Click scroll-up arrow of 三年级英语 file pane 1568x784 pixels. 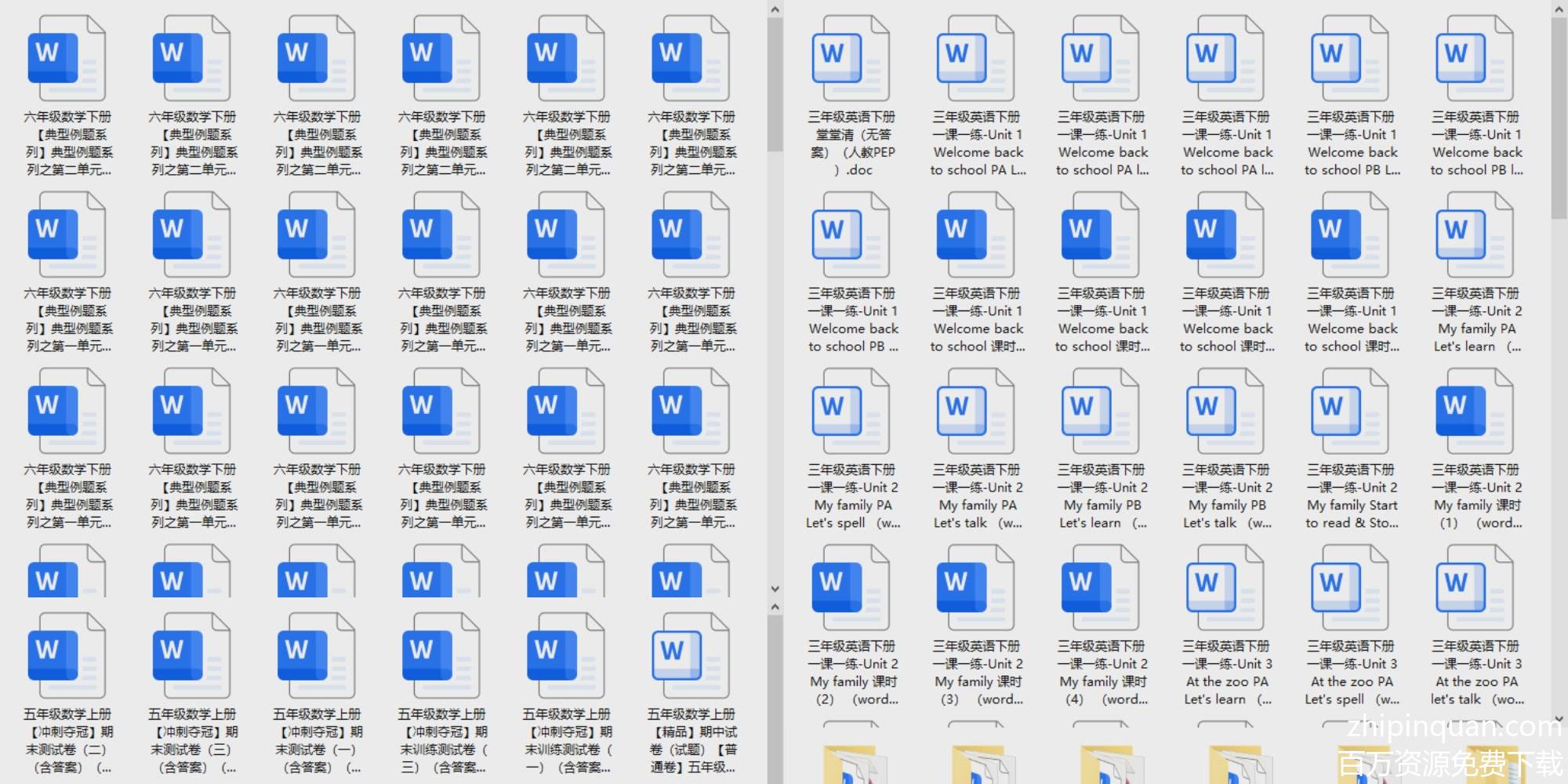tap(1559, 9)
